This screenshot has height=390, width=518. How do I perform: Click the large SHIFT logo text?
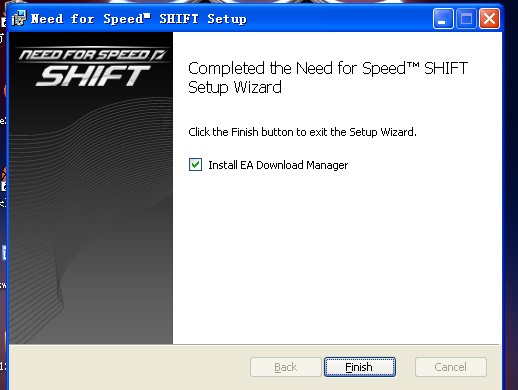93,76
